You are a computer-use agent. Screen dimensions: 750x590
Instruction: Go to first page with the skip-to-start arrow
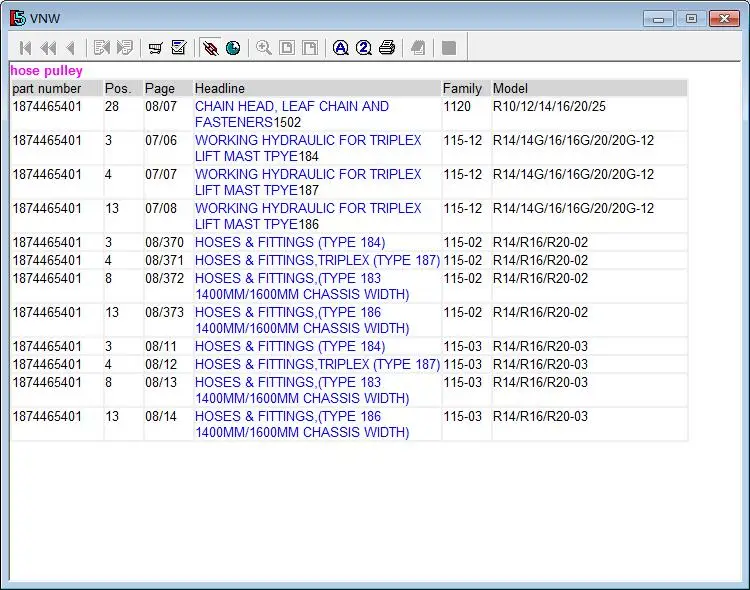tap(25, 48)
